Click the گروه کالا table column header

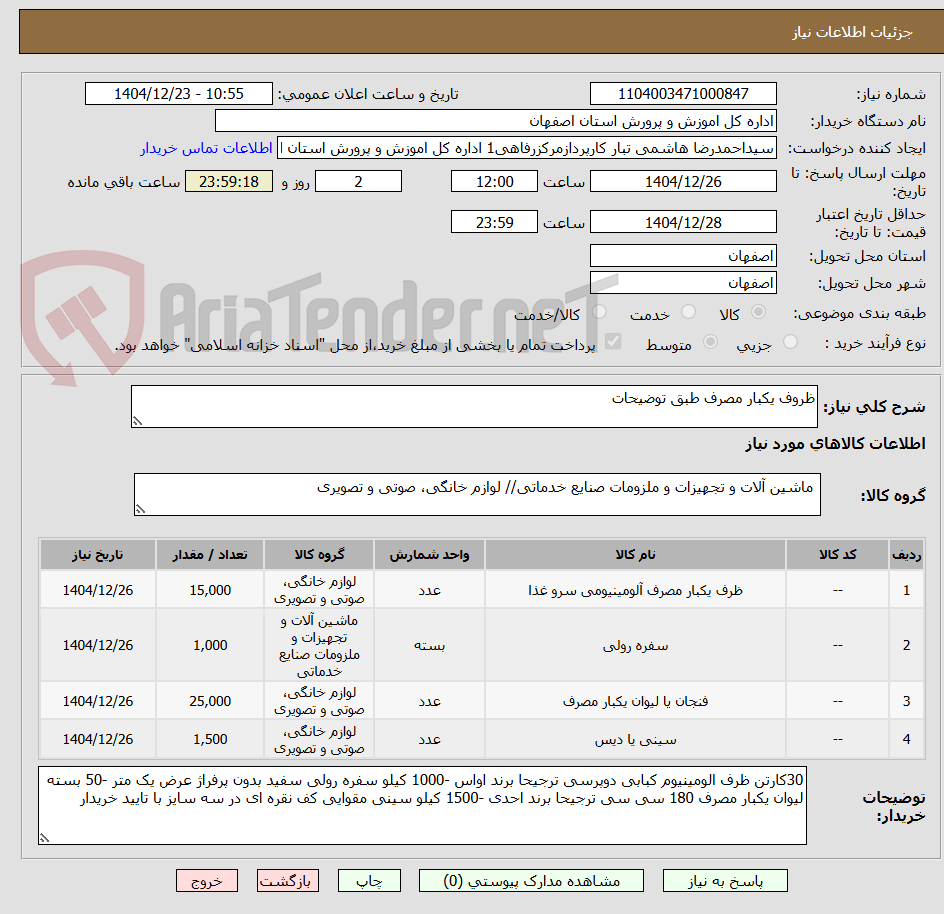click(x=319, y=555)
